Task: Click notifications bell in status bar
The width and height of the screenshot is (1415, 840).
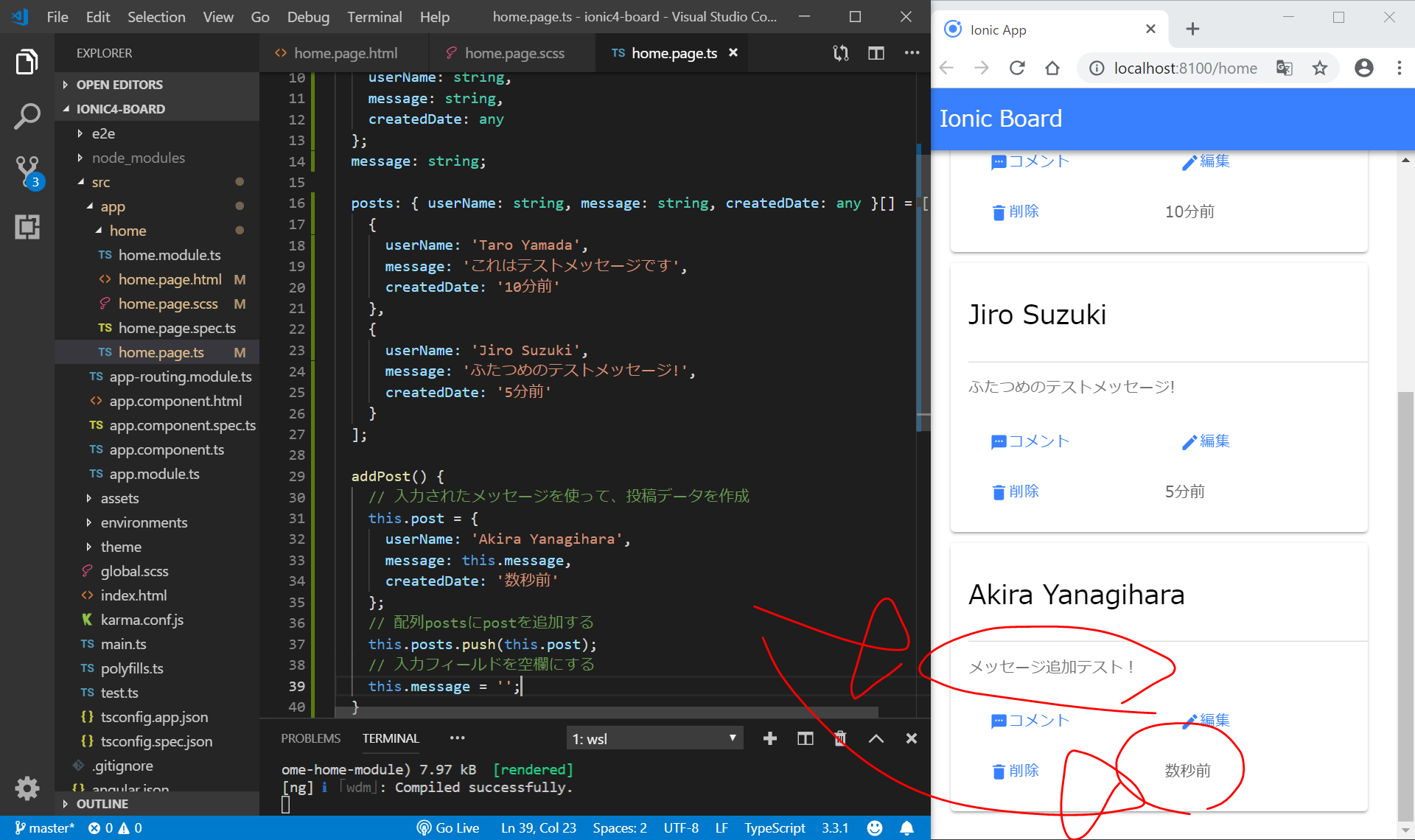Action: pyautogui.click(x=906, y=828)
